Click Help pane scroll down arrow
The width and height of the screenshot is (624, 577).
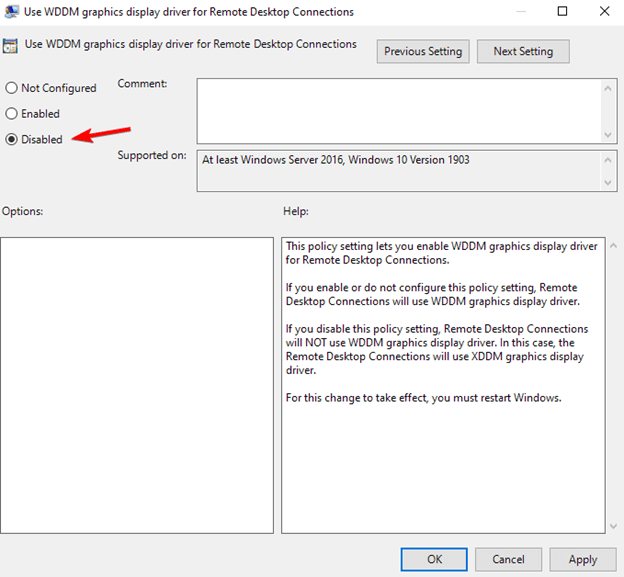coord(613,526)
